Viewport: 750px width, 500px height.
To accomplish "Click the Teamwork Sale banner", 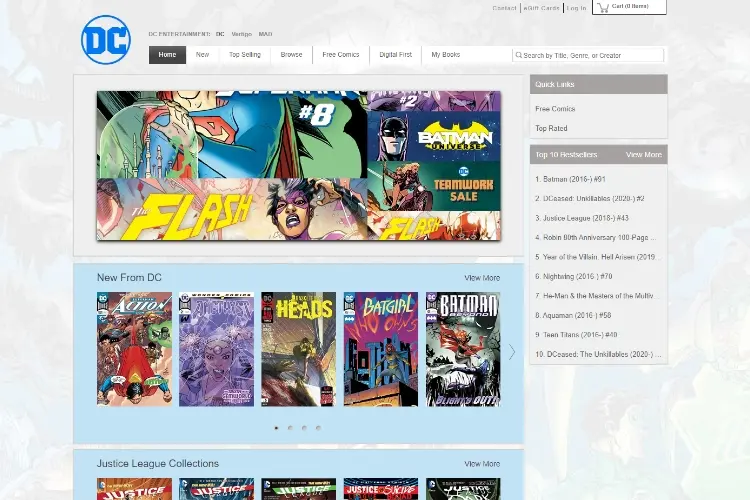I will point(434,186).
